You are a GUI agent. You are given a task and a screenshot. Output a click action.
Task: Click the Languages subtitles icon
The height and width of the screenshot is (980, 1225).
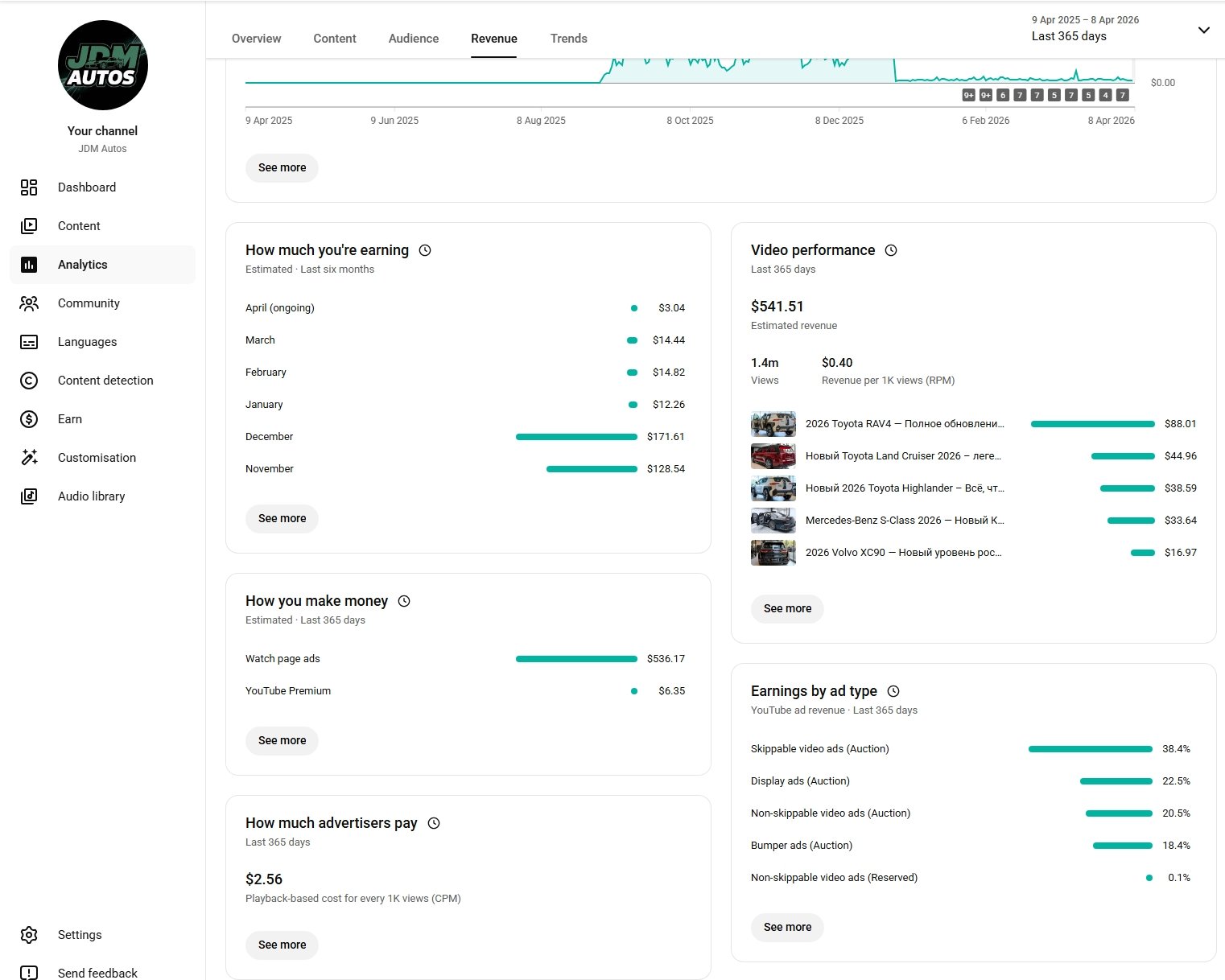coord(29,342)
